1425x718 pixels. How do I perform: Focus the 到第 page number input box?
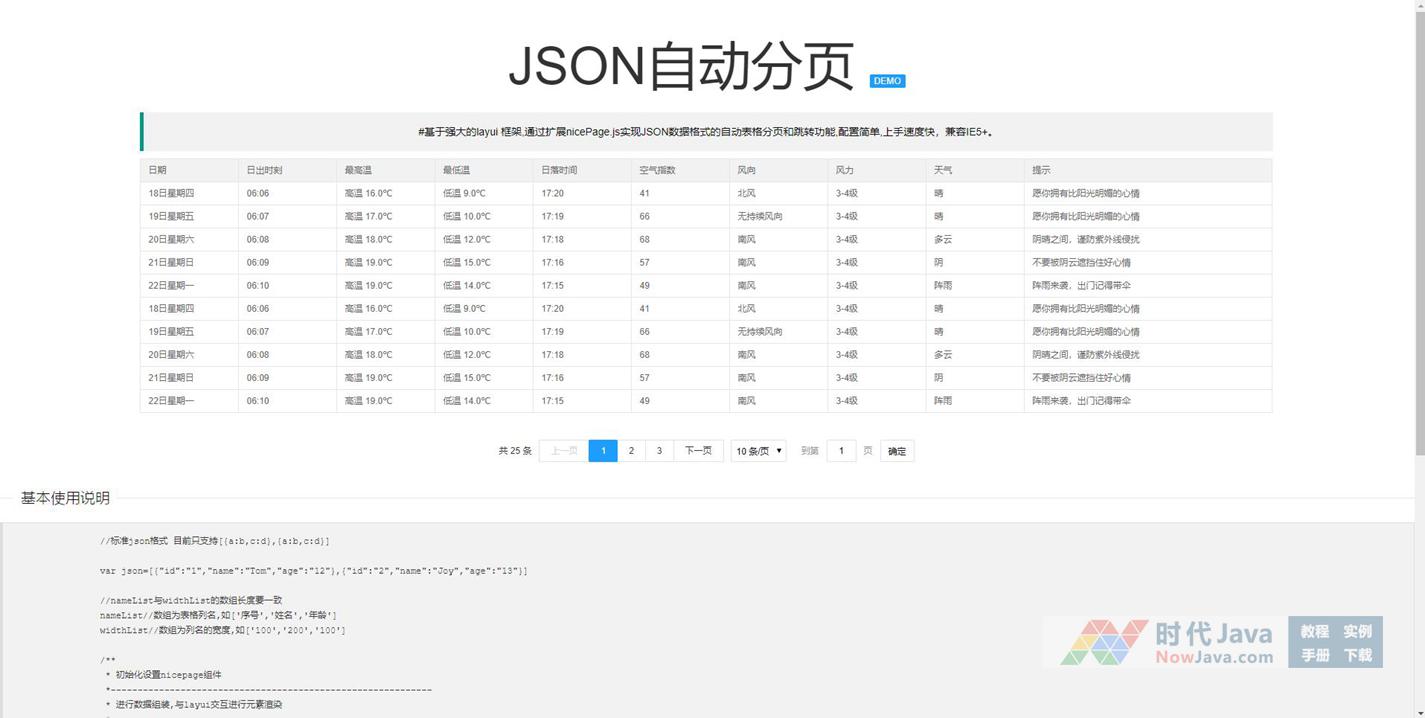[841, 451]
